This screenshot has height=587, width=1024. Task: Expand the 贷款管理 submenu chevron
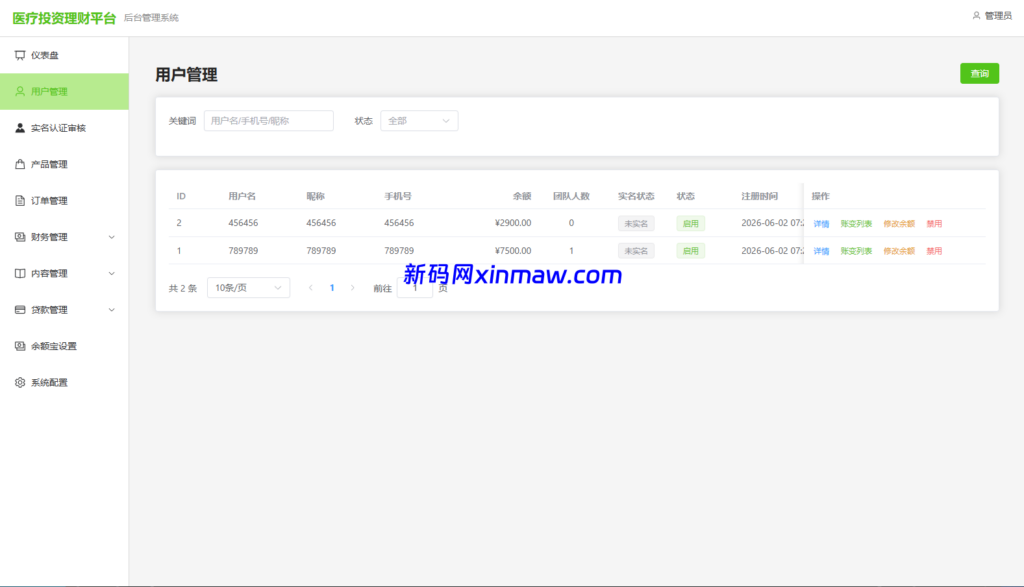[x=112, y=309]
